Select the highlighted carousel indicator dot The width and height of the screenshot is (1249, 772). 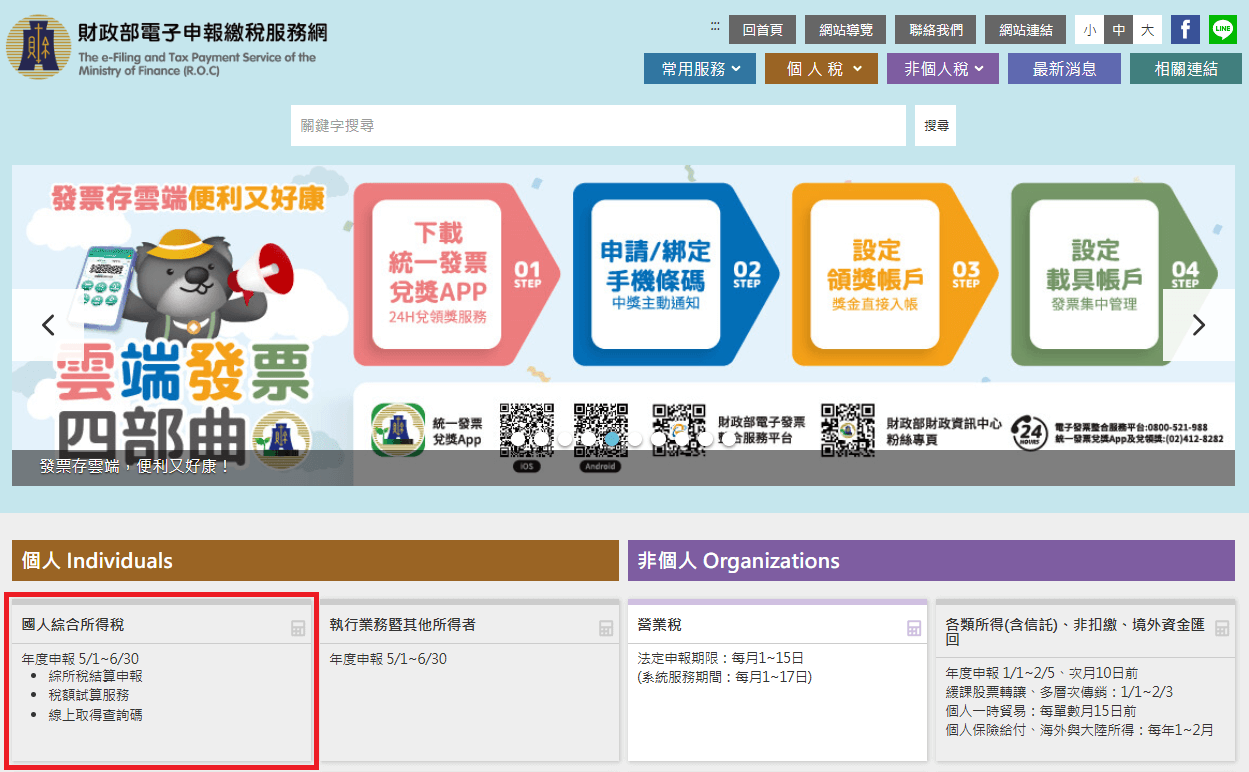(611, 438)
